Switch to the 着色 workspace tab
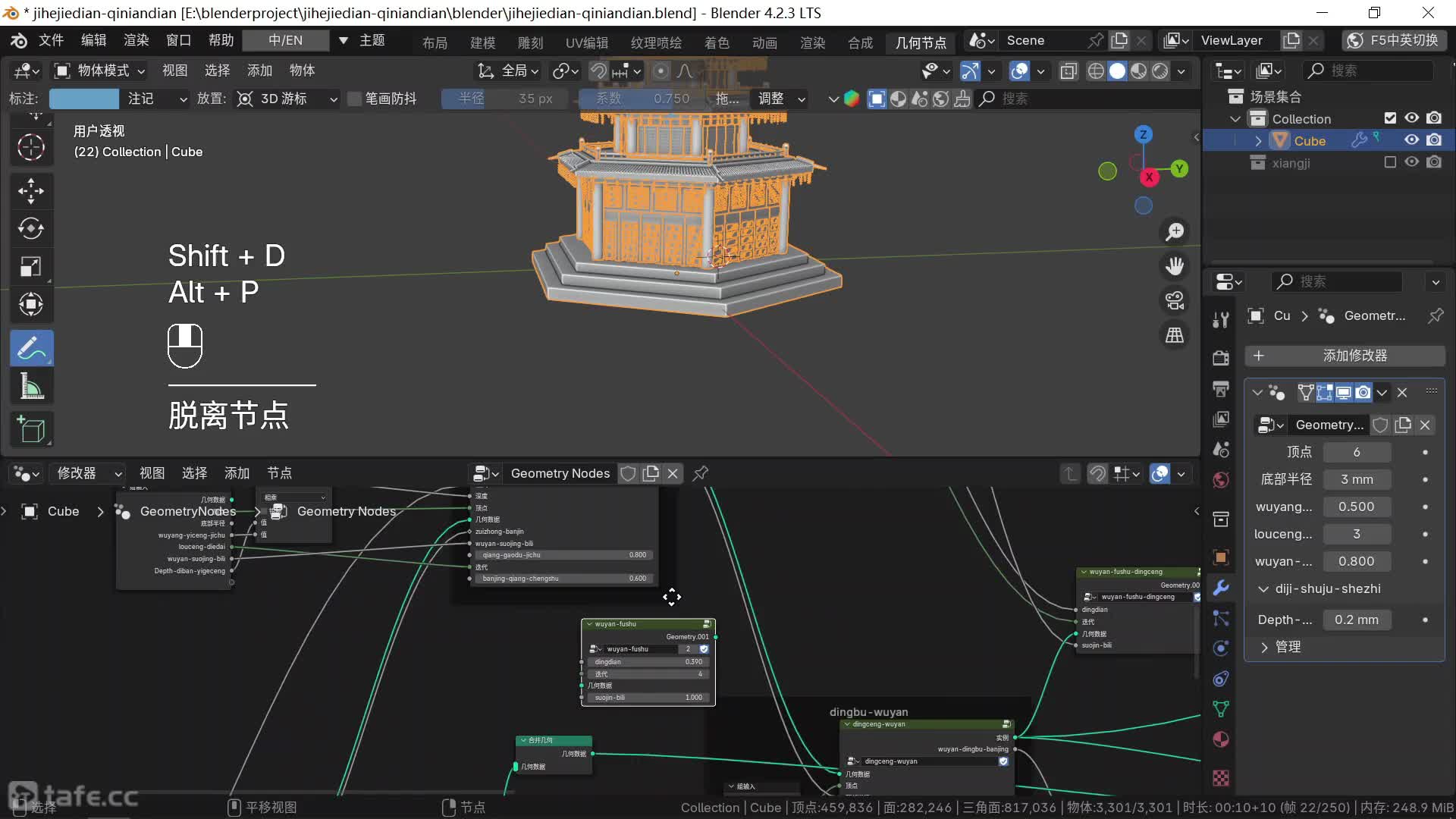The image size is (1456, 819). [x=716, y=42]
